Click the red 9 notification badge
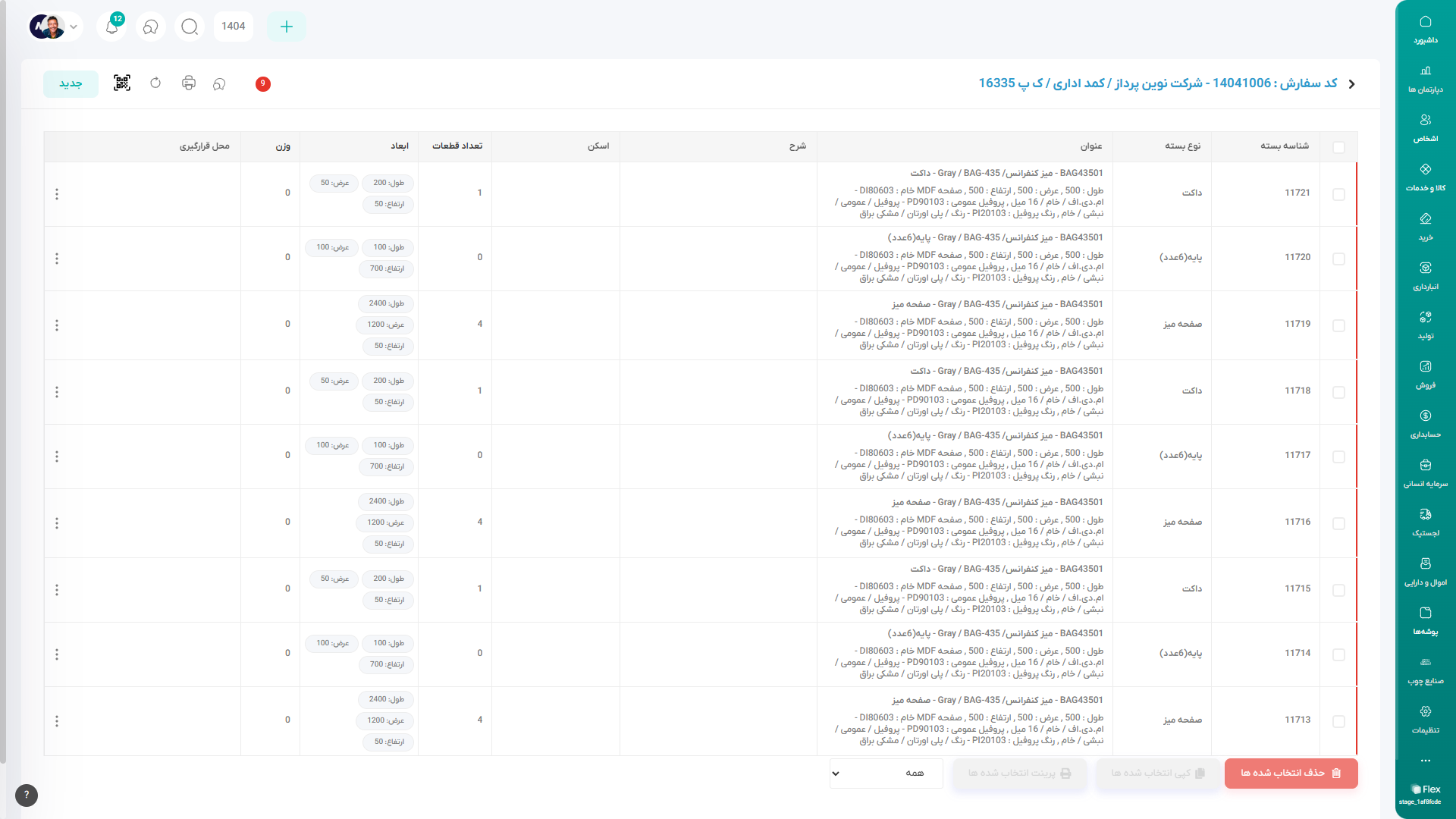 click(x=263, y=83)
